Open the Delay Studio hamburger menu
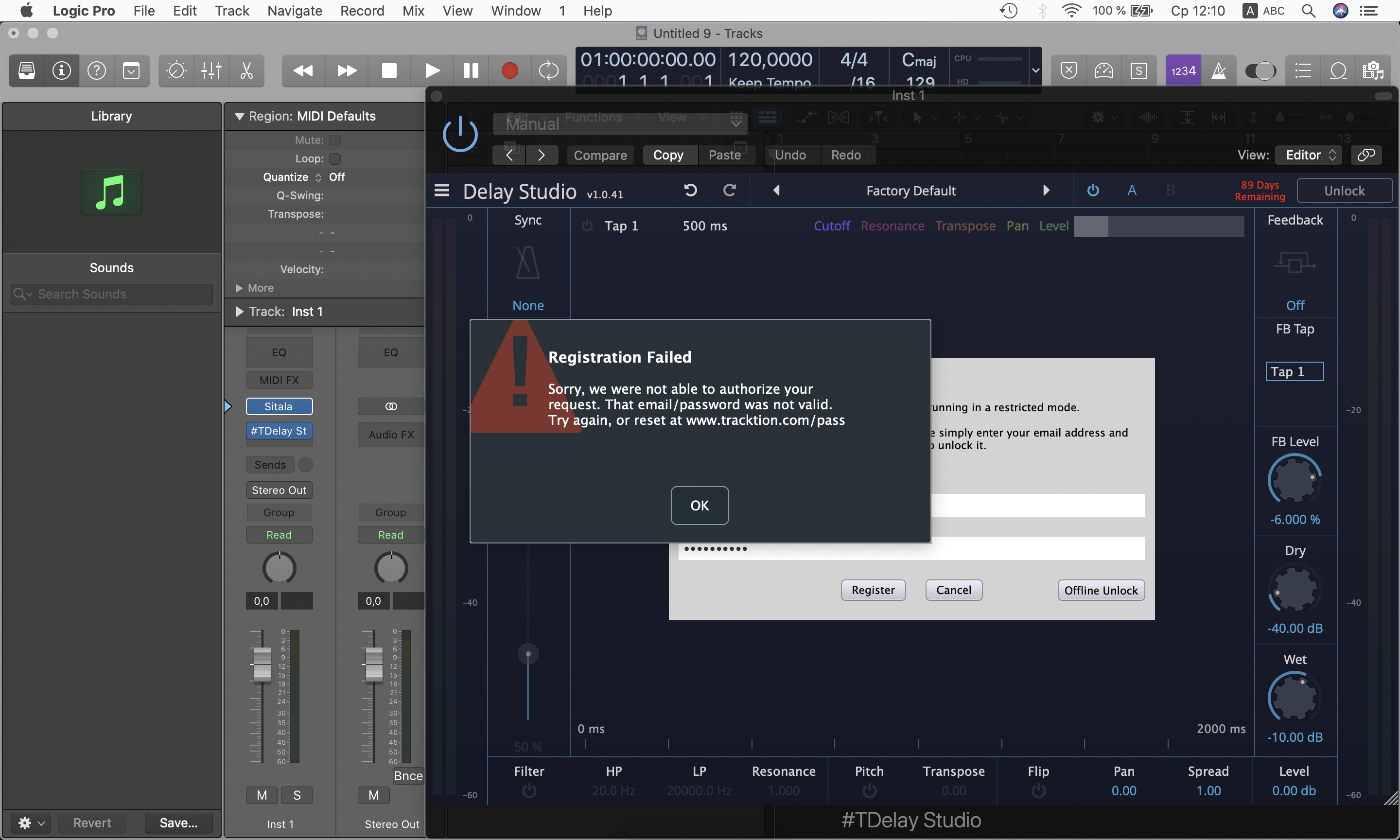 (x=441, y=191)
